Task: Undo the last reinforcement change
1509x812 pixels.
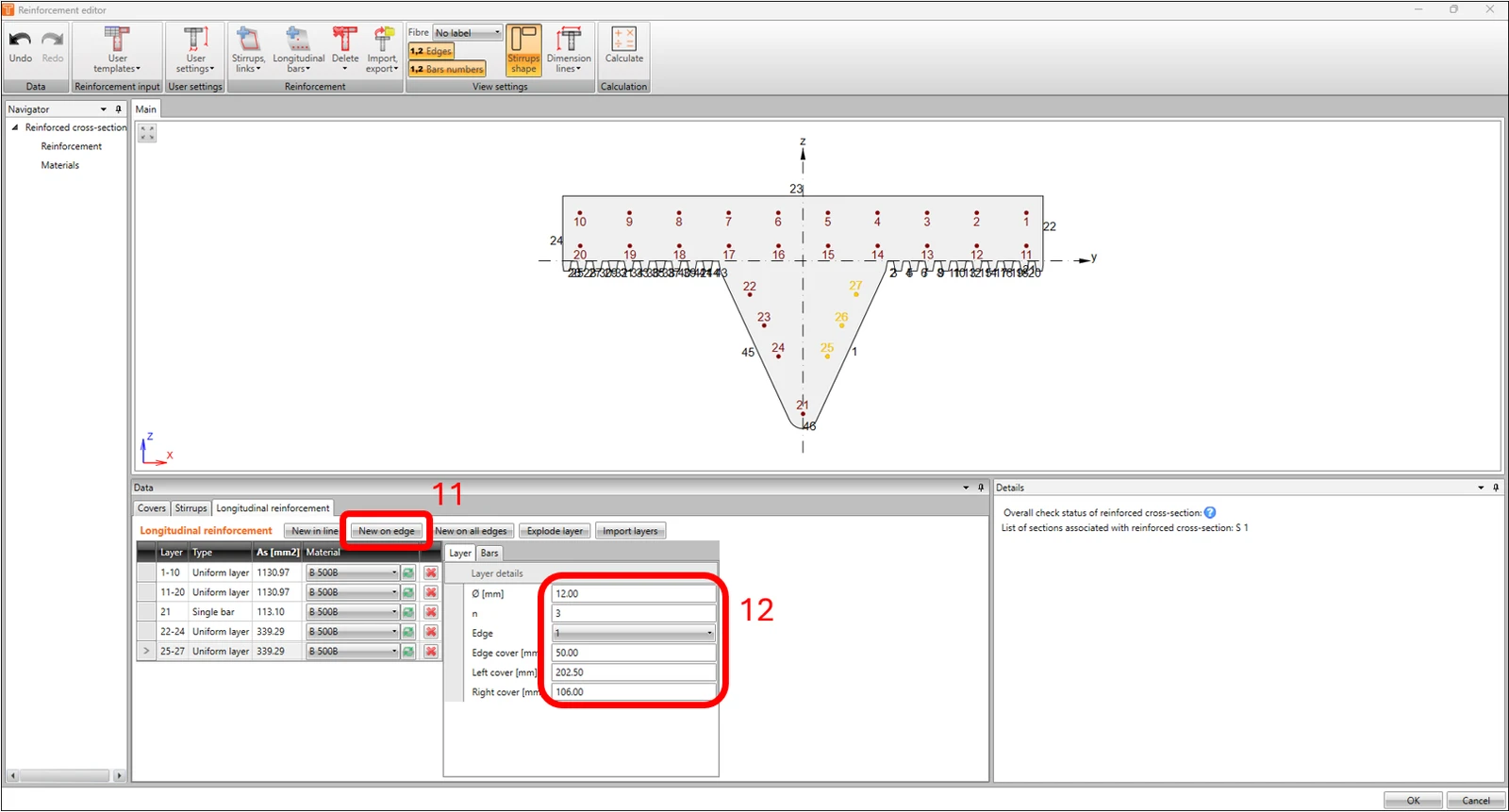Action: pyautogui.click(x=20, y=47)
